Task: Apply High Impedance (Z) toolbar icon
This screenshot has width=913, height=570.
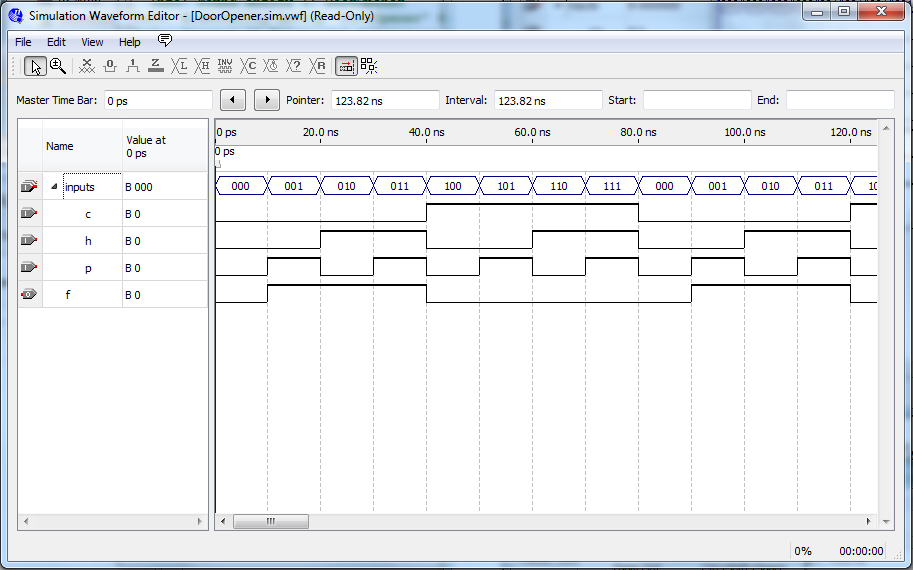Action: coord(155,66)
